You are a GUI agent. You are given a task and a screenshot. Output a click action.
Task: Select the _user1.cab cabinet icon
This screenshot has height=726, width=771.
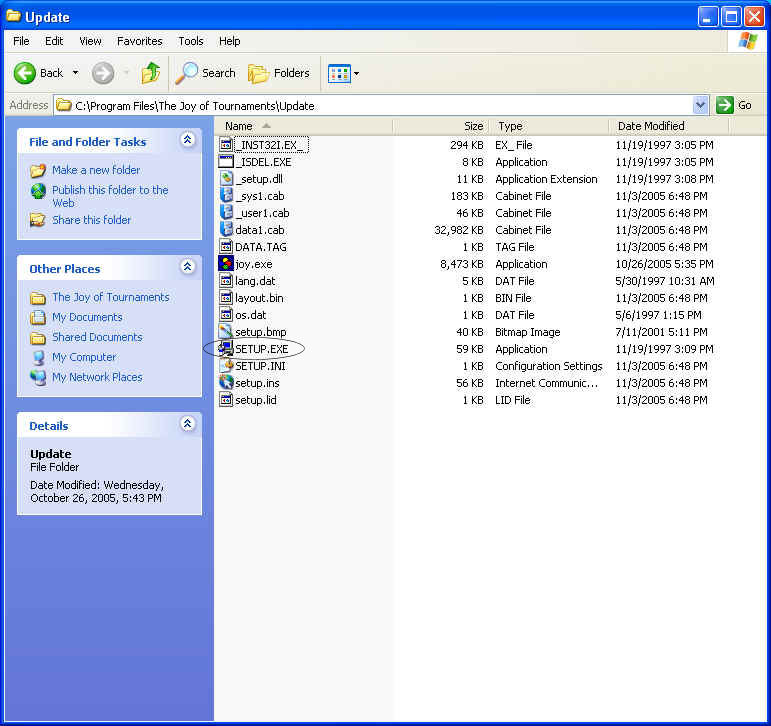tap(226, 212)
